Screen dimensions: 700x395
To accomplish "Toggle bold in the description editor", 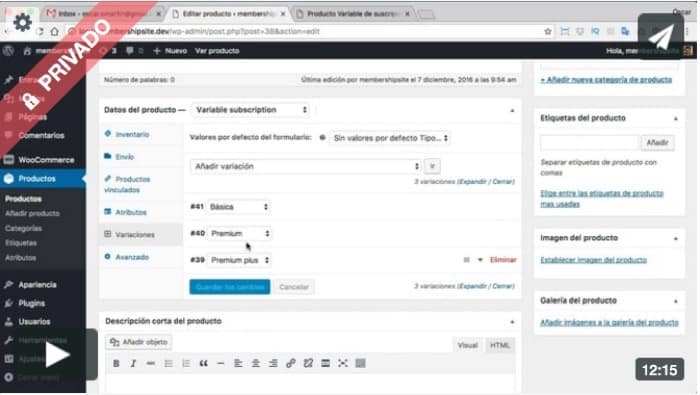I will [116, 363].
